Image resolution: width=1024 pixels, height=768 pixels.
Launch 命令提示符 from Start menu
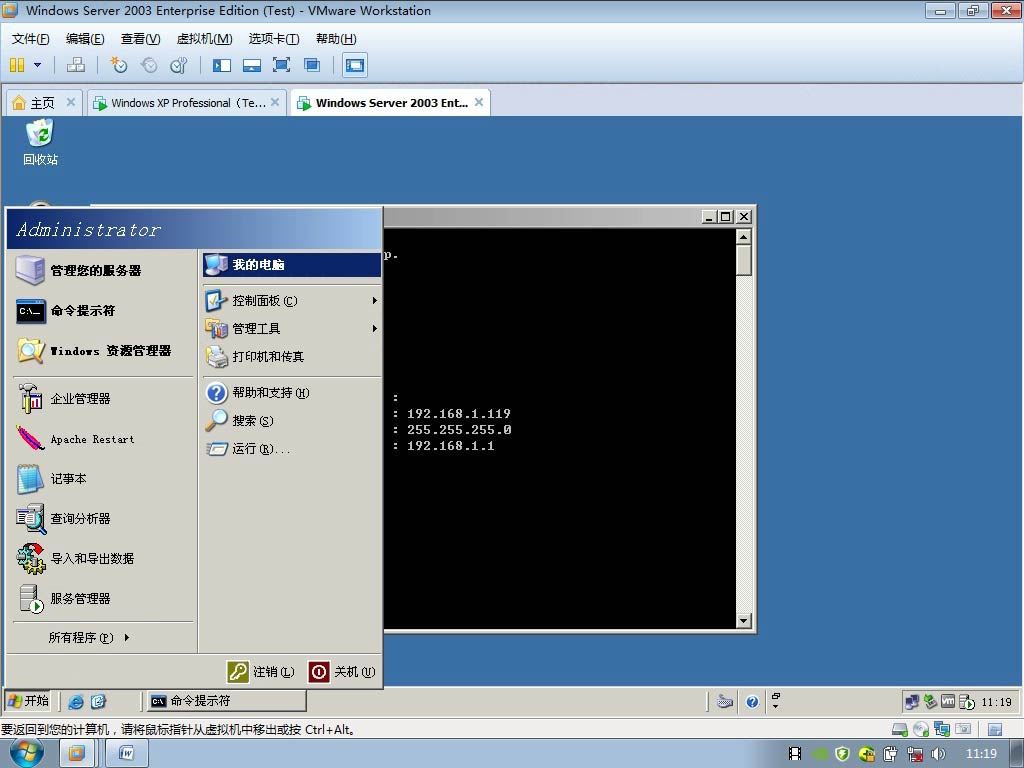pos(103,311)
